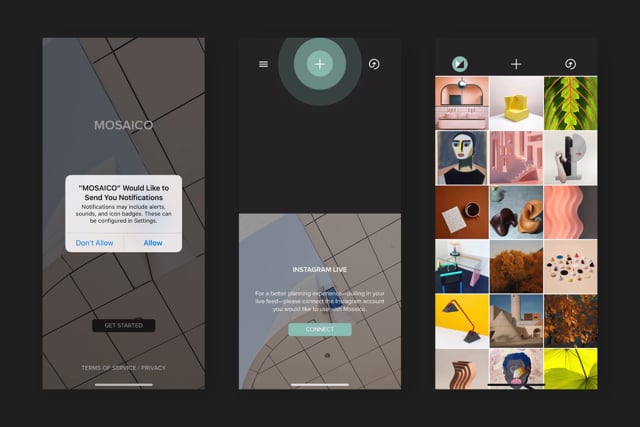This screenshot has height=427, width=640.
Task: Select notification dialog title text
Action: 124,193
